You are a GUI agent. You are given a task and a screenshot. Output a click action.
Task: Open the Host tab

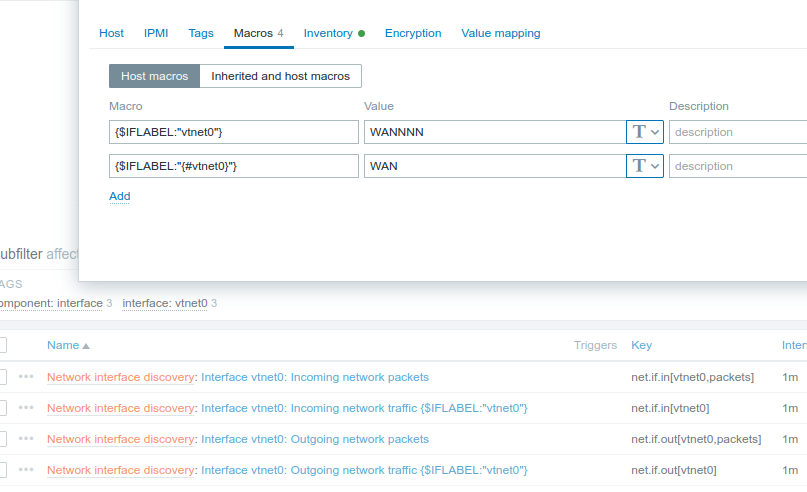click(111, 33)
